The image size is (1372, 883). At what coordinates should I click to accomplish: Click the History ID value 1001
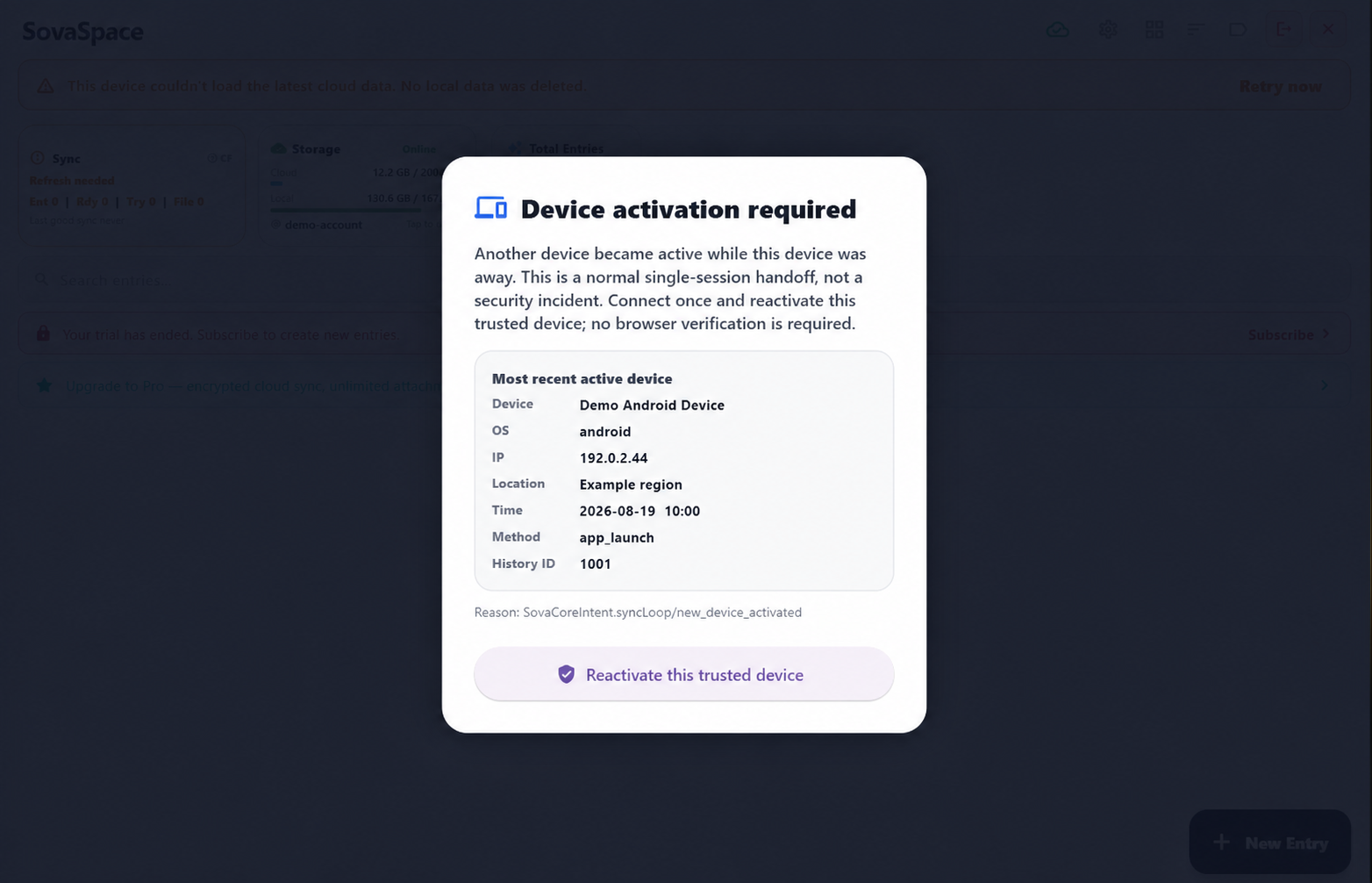595,564
